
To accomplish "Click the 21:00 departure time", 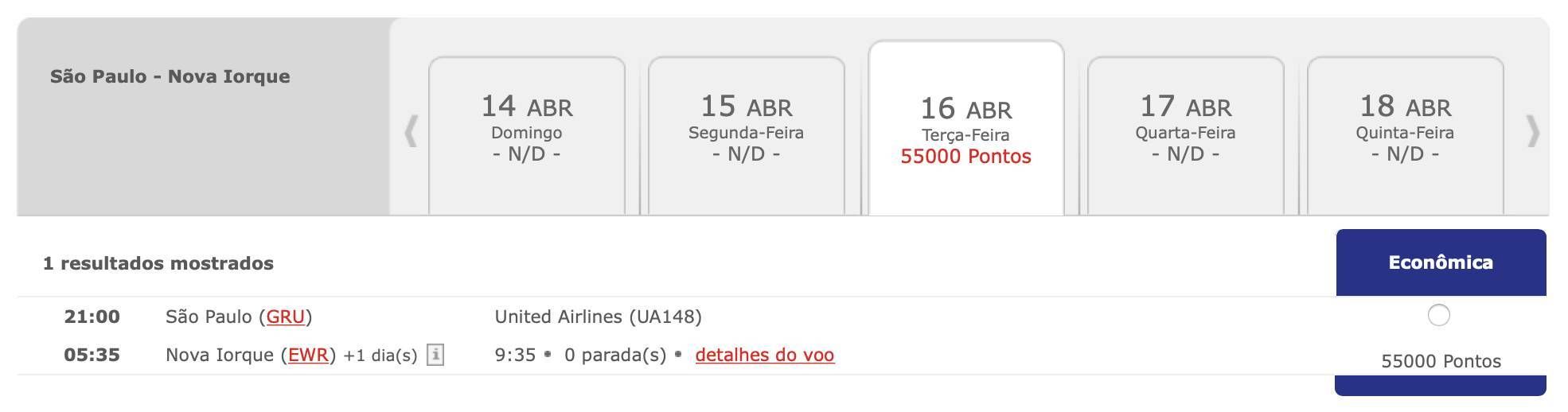I will (92, 317).
